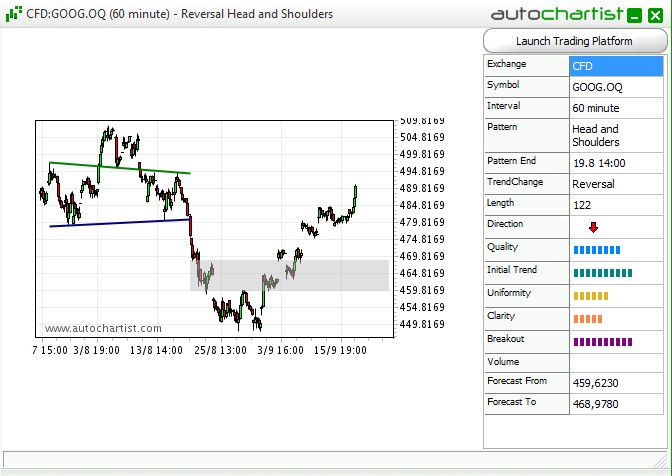Click the orange Clarity rating bars
Image resolution: width=672 pixels, height=476 pixels.
[587, 319]
